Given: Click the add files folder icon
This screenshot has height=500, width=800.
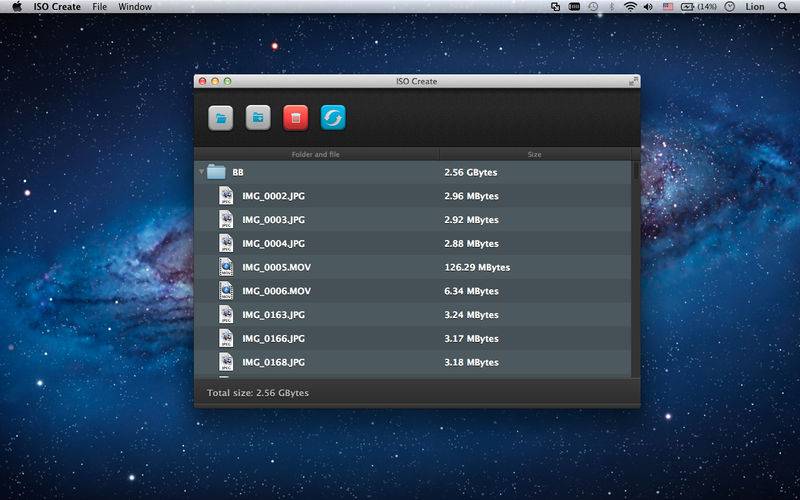Looking at the screenshot, I should click(220, 118).
